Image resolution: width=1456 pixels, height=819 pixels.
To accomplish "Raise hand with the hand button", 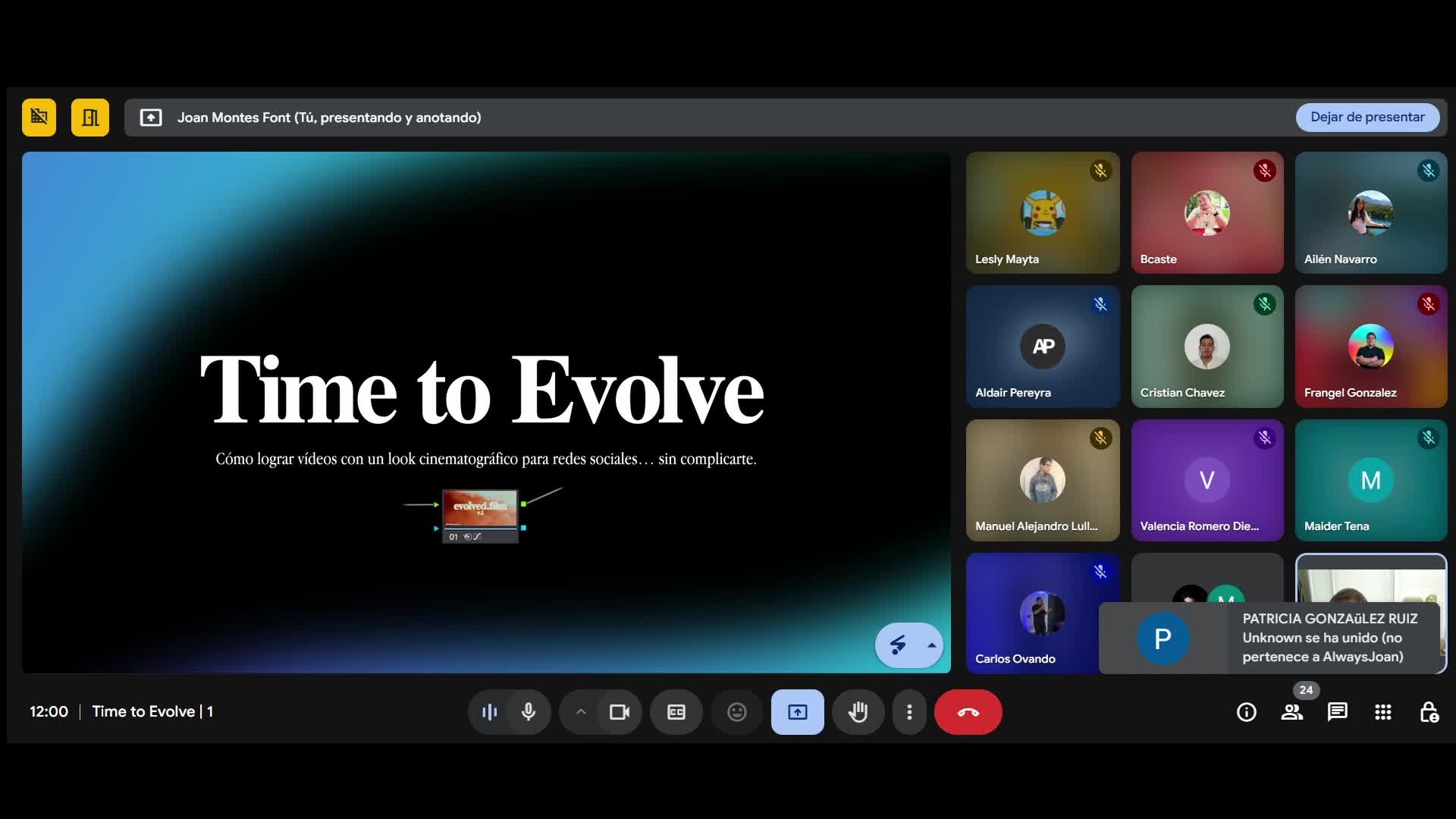I will click(x=858, y=712).
